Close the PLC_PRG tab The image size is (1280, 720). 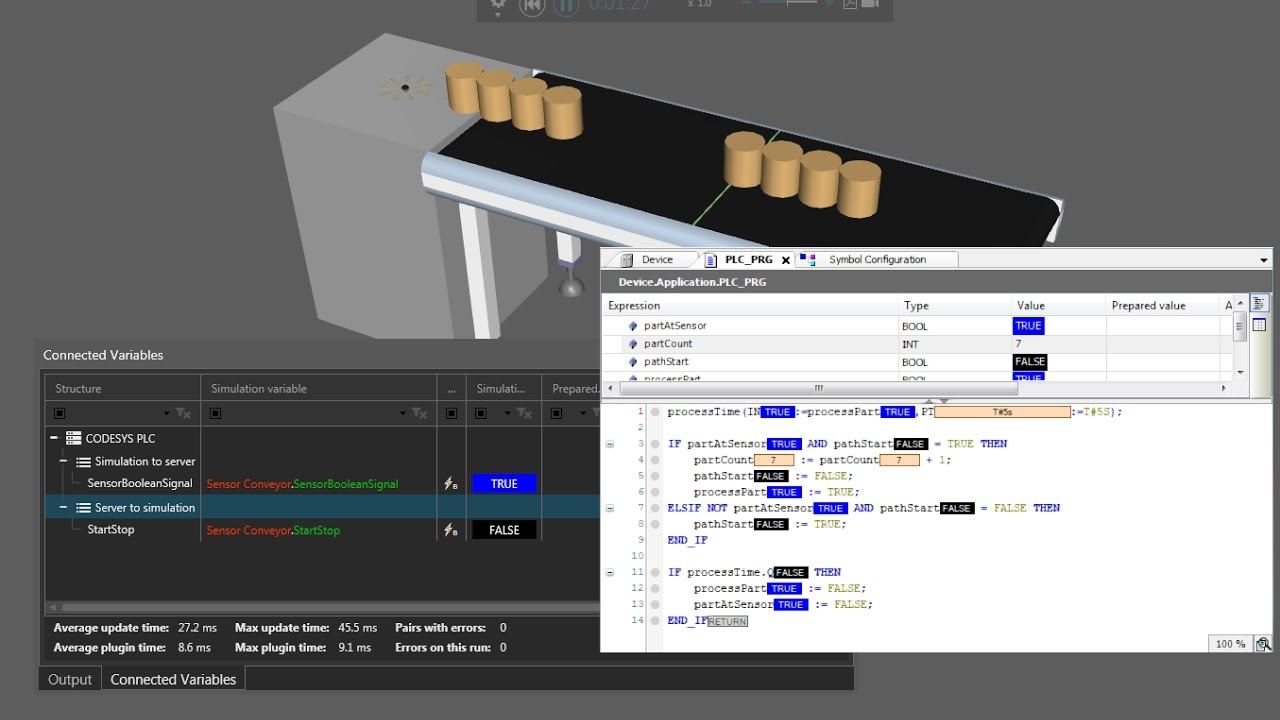click(786, 258)
